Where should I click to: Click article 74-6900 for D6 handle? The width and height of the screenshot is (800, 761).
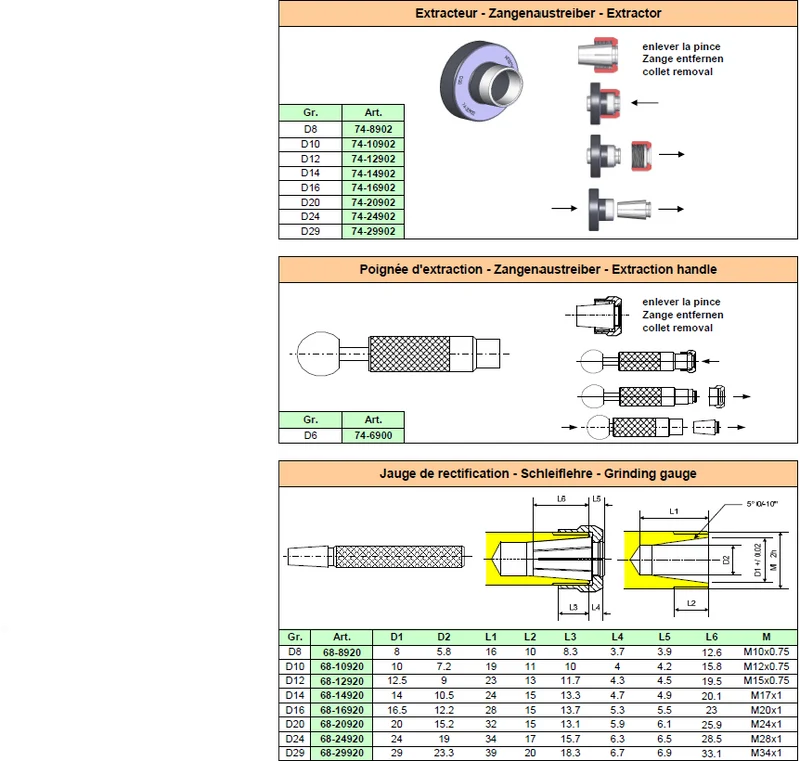[x=373, y=435]
